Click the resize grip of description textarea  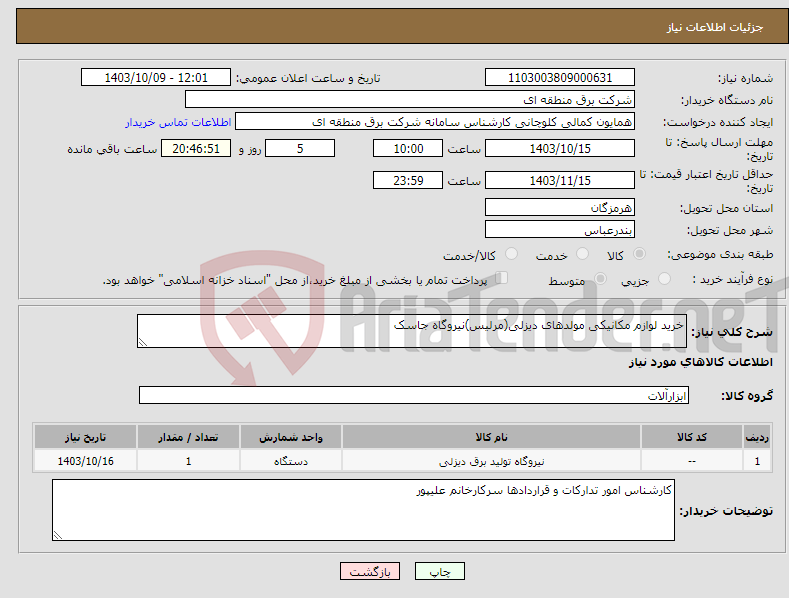point(143,342)
